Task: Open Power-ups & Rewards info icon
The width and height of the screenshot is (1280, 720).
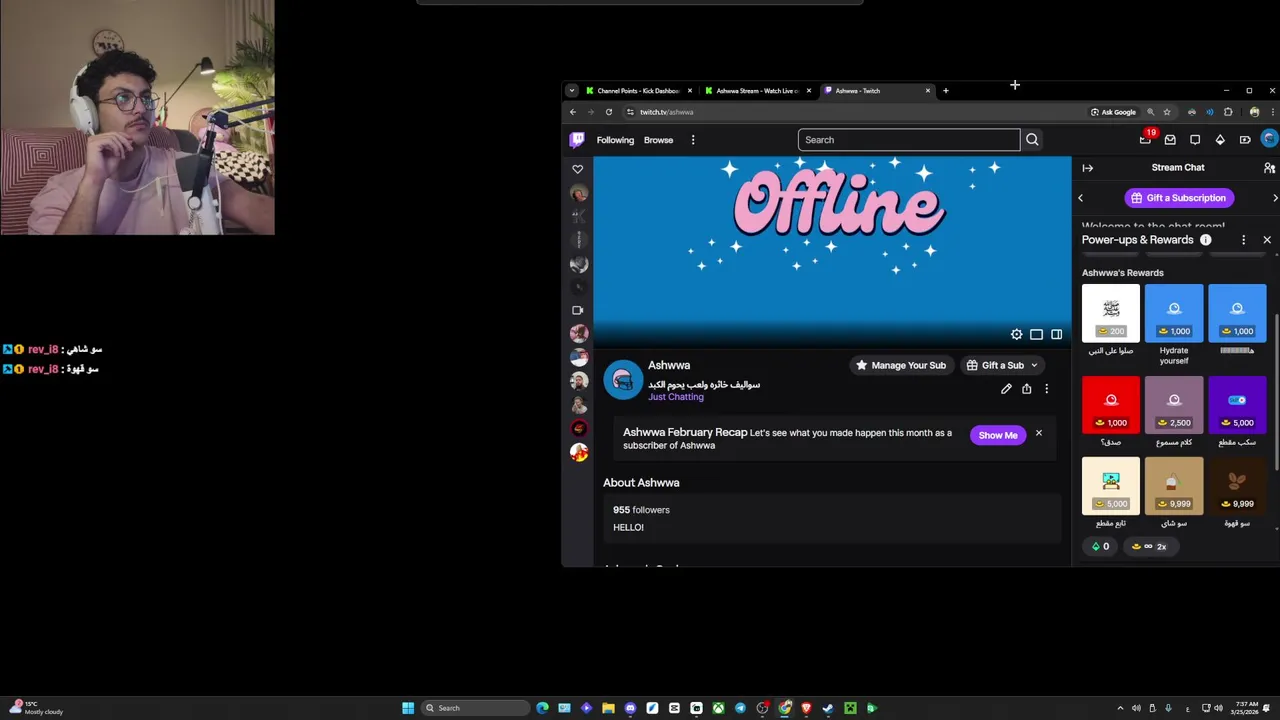Action: tap(1205, 240)
